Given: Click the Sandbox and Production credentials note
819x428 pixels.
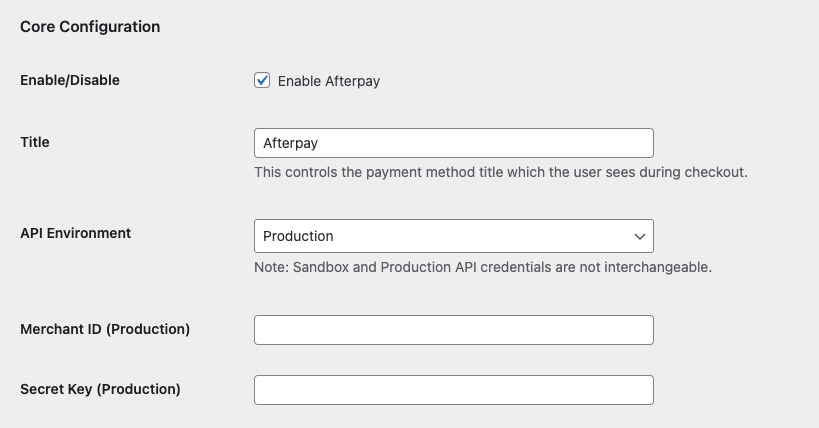Looking at the screenshot, I should (482, 267).
